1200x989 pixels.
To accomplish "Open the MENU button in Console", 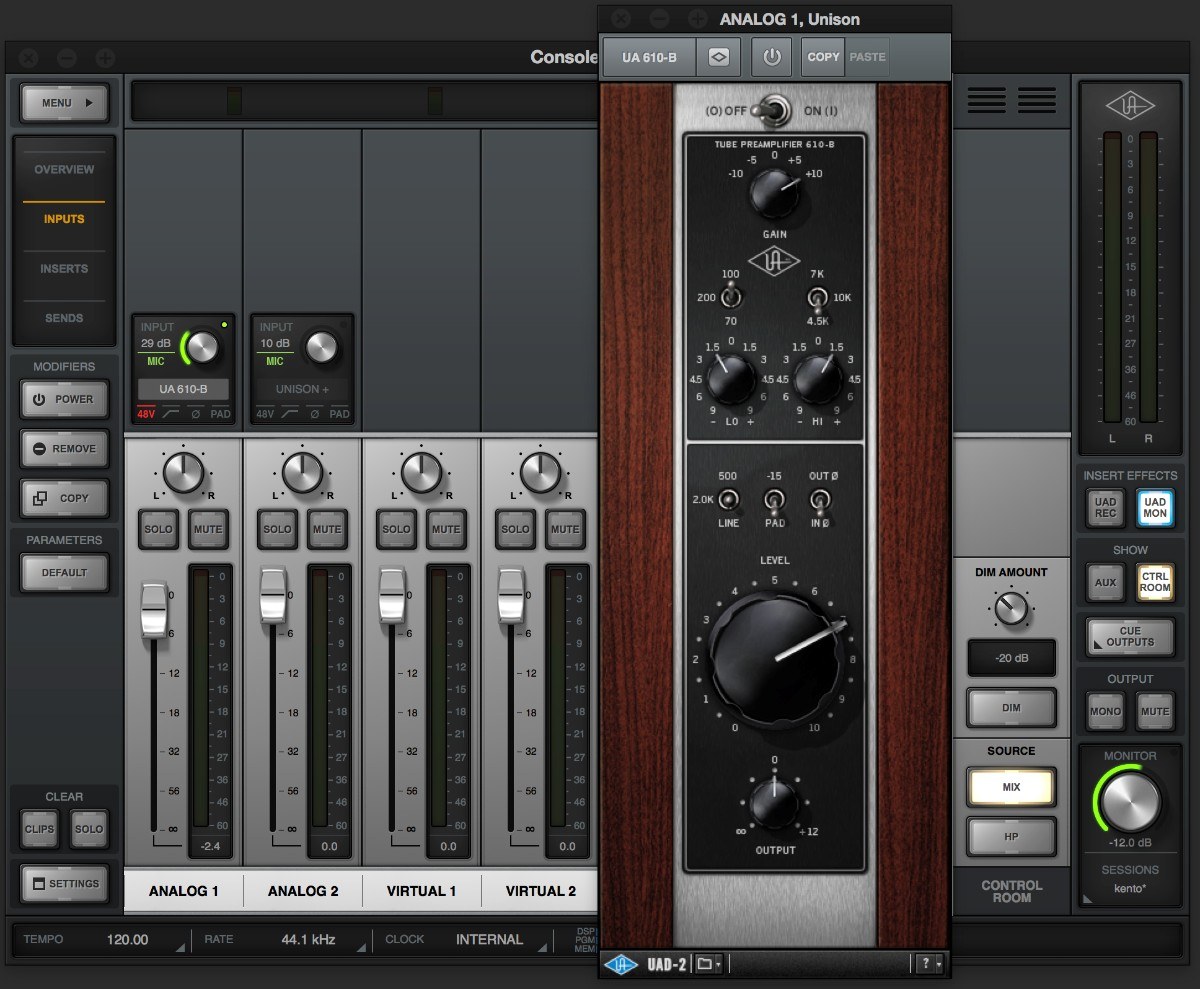I will pos(64,102).
